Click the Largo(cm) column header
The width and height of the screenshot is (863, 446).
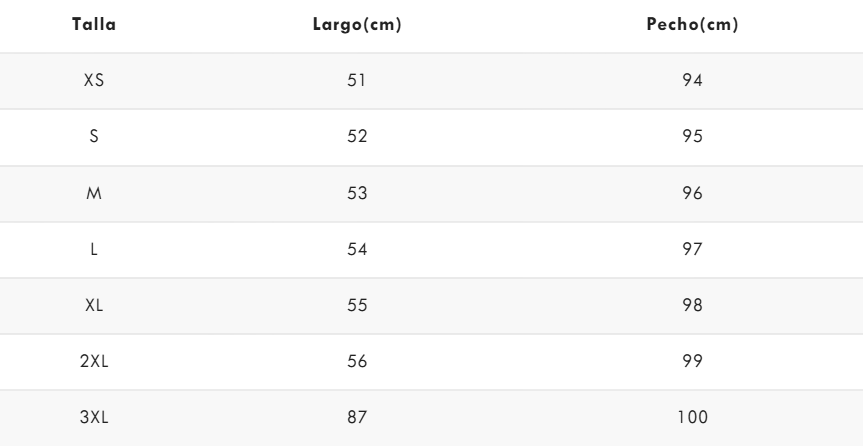tap(357, 25)
